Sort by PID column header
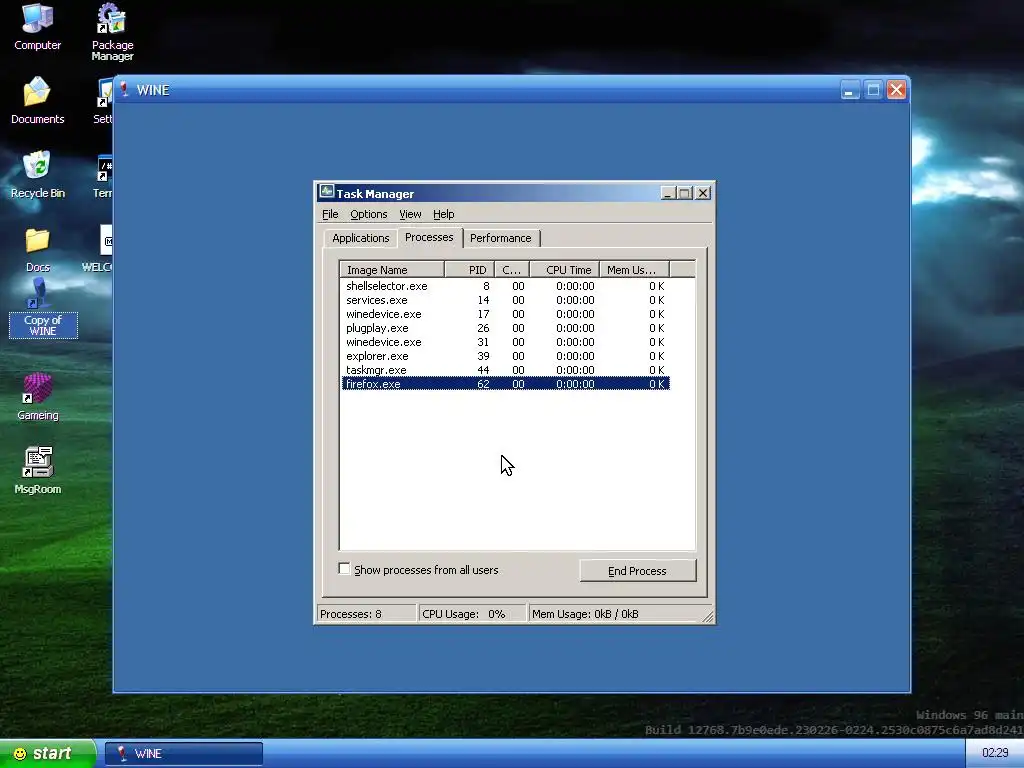Image resolution: width=1024 pixels, height=768 pixels. 470,270
